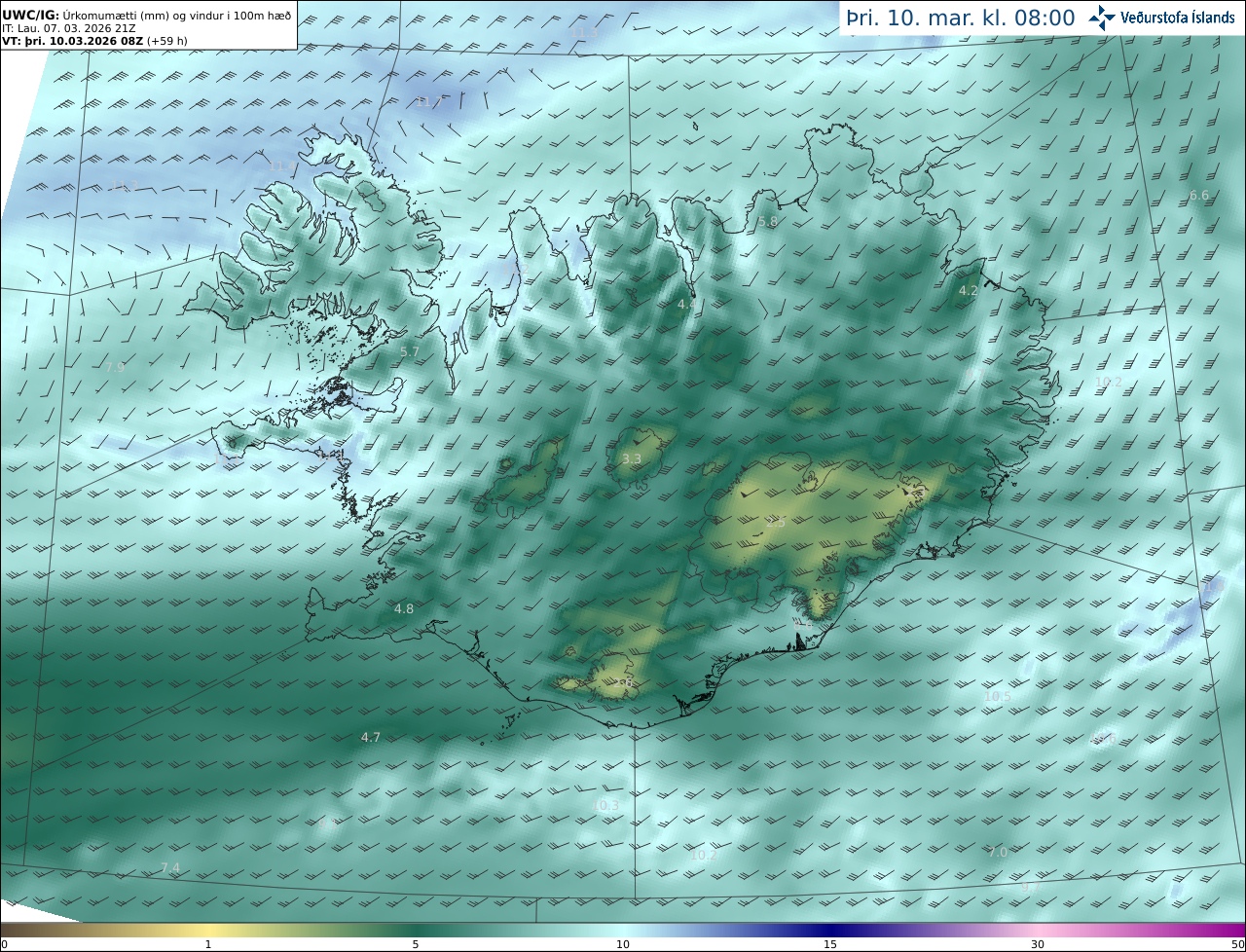Click map value '5.8' on north coast
Viewport: 1246px width, 952px height.
[x=768, y=222]
